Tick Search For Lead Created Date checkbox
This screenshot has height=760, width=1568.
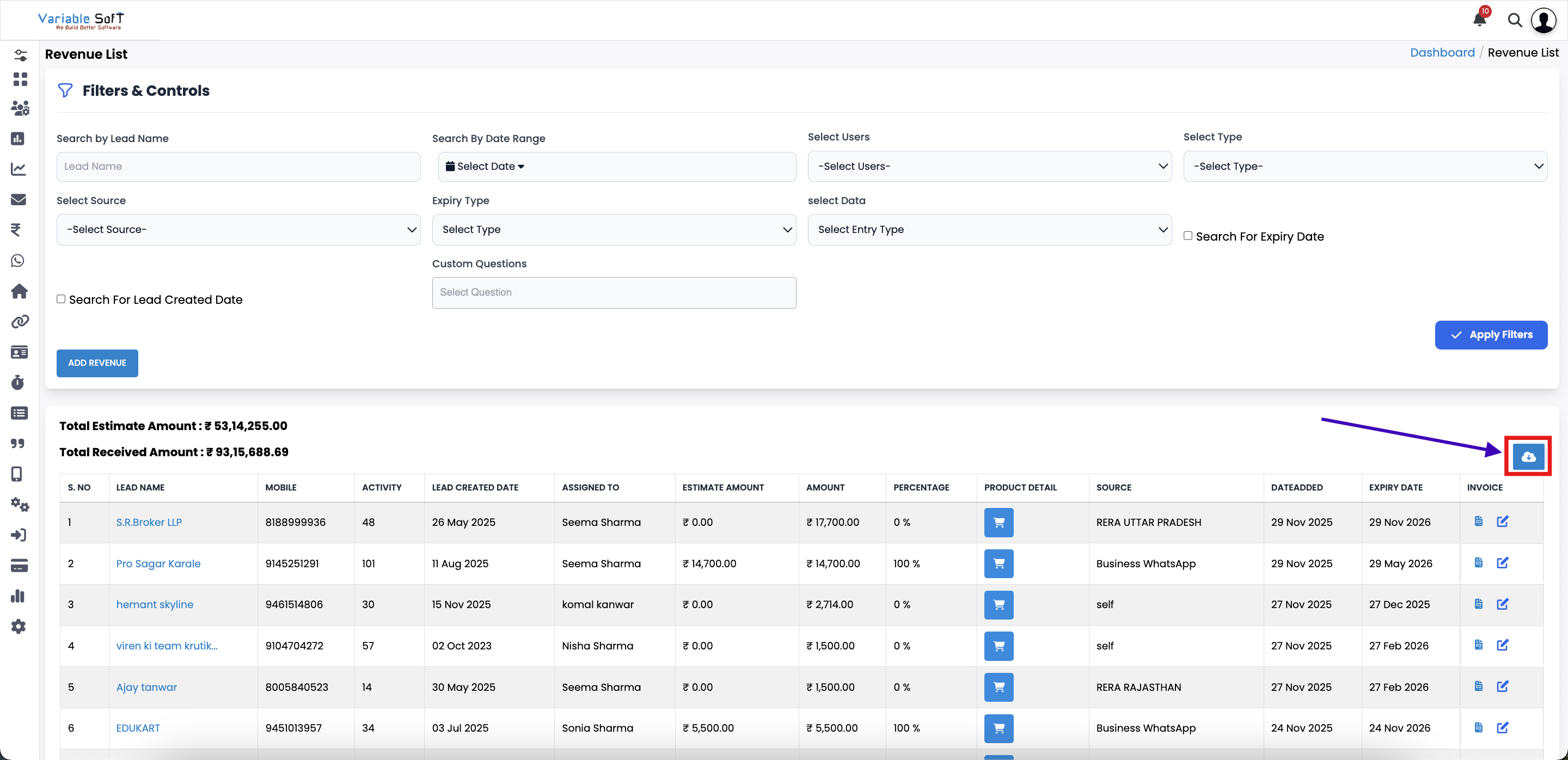point(61,299)
